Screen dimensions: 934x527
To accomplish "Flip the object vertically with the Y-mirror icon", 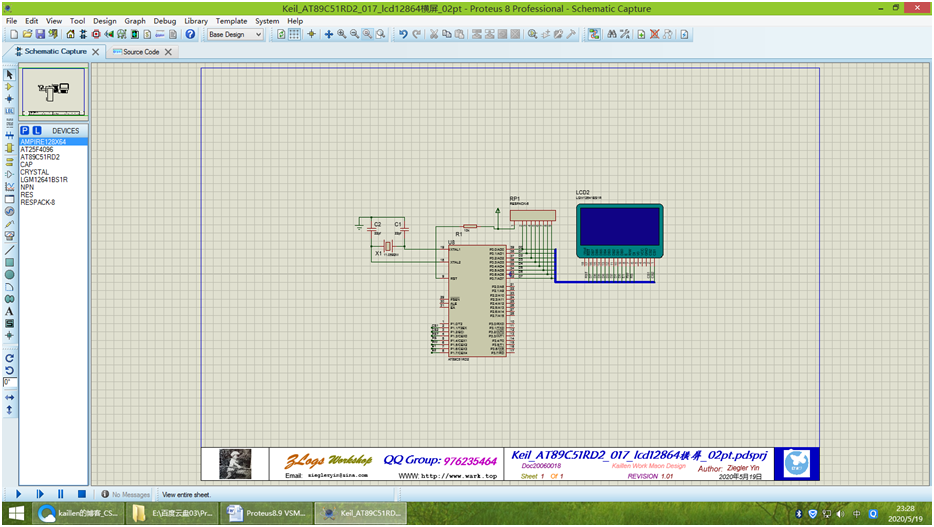I will click(9, 410).
